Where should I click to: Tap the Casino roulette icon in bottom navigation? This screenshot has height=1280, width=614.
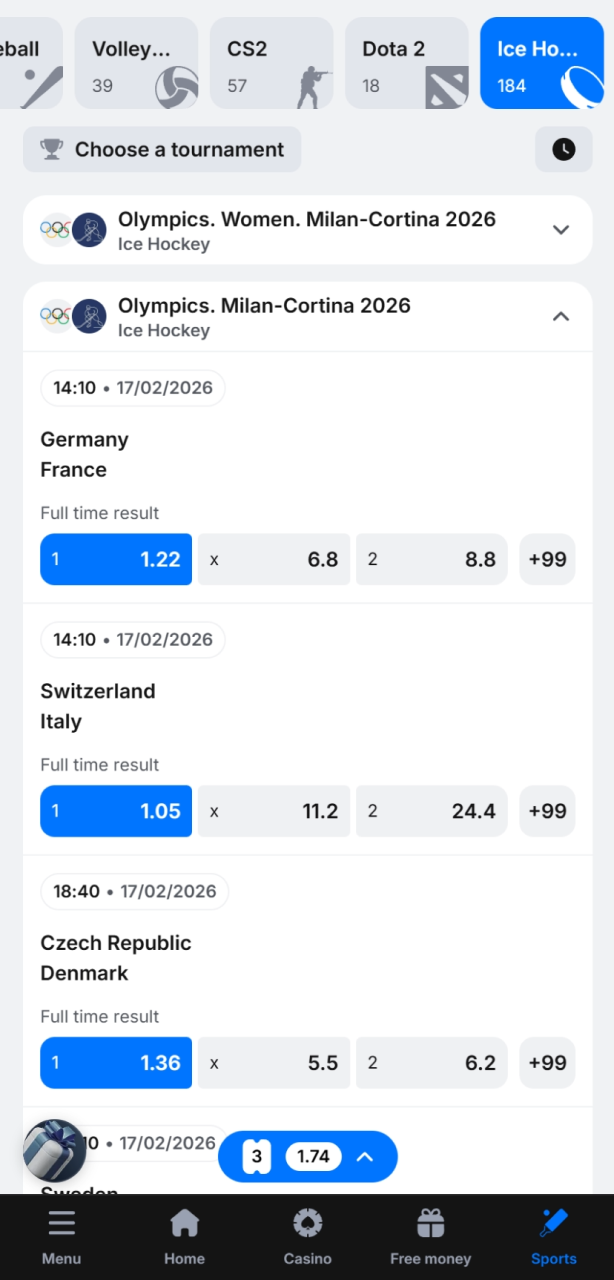pyautogui.click(x=307, y=1222)
